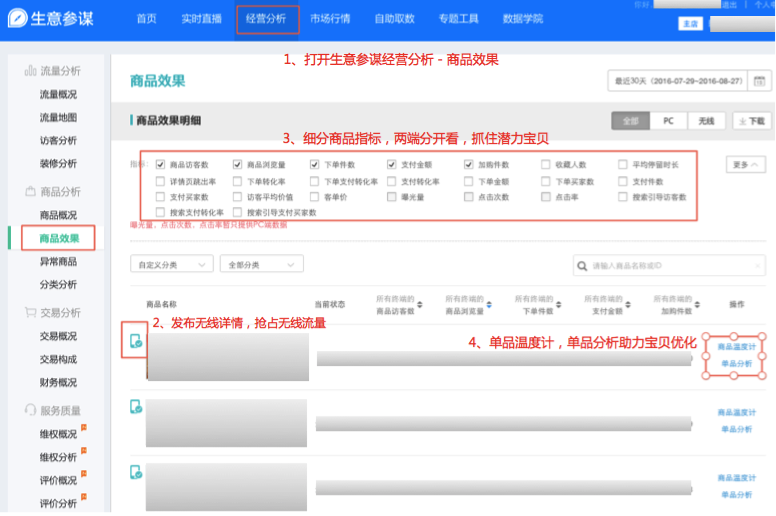Screen dimensions: 776x516
Task: Tick the 支付转化率 checkbox
Action: click(x=391, y=182)
